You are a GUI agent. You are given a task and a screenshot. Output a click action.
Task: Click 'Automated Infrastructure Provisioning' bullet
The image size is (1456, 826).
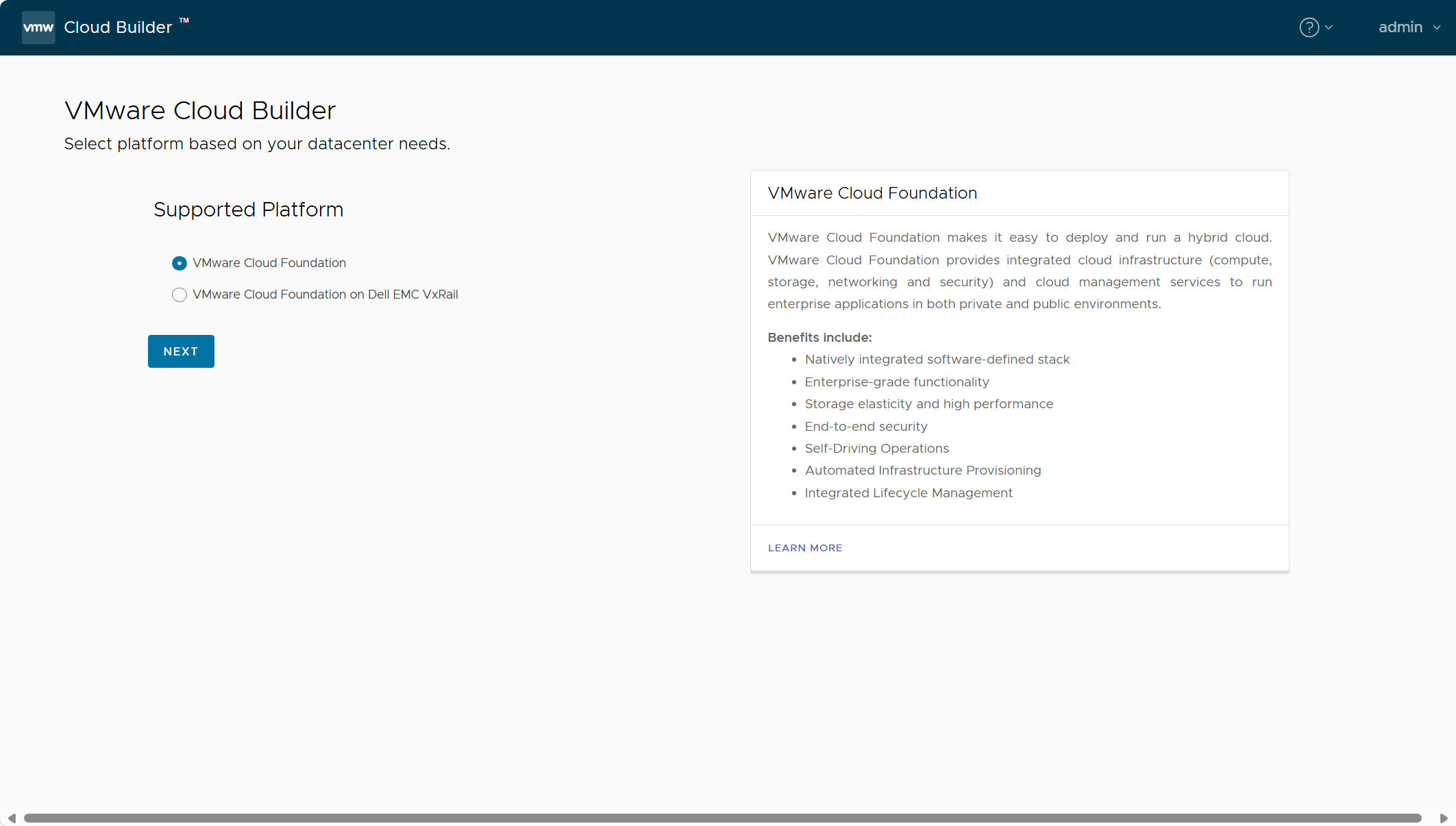click(923, 471)
